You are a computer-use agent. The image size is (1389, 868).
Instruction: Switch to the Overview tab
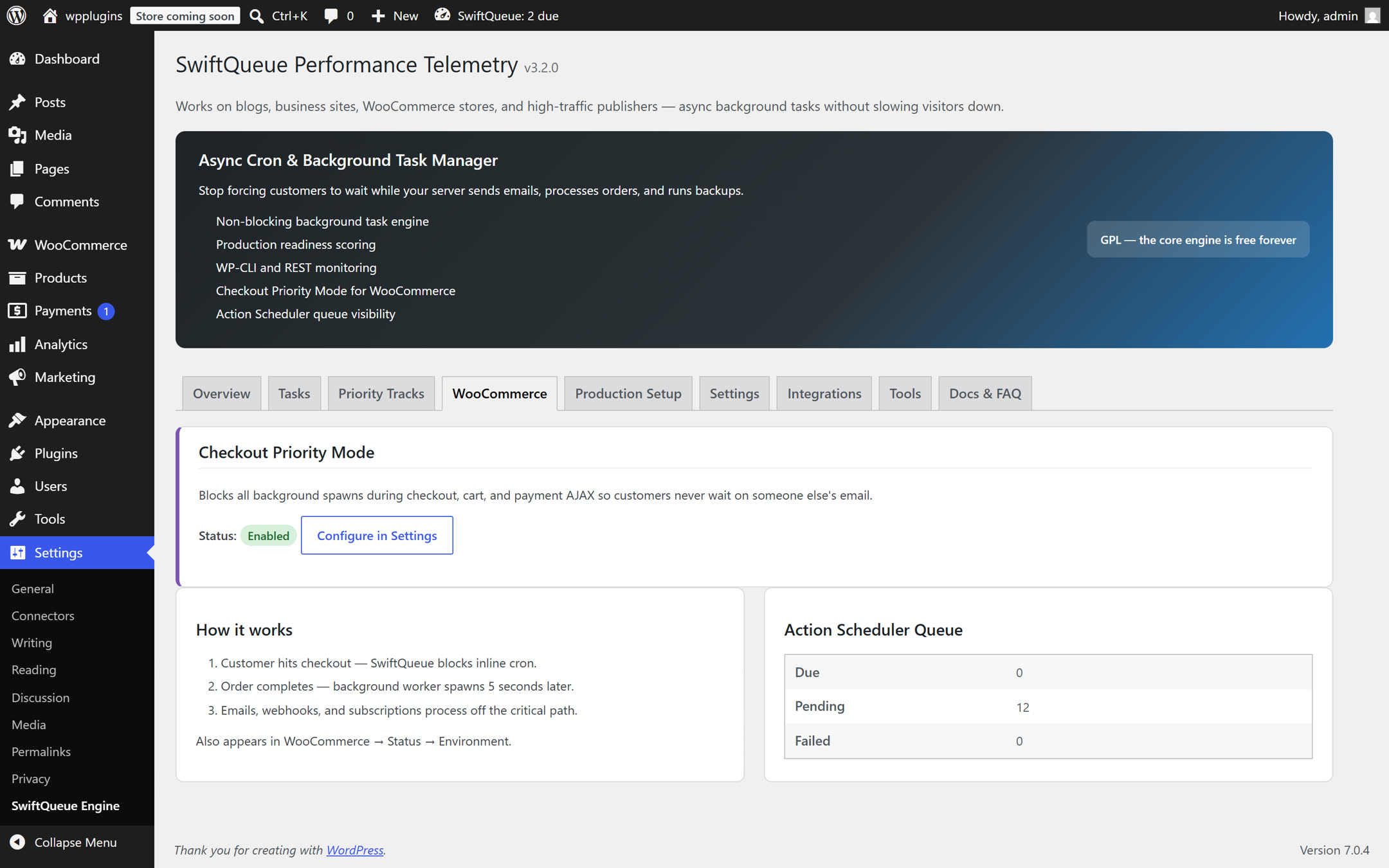click(x=221, y=393)
